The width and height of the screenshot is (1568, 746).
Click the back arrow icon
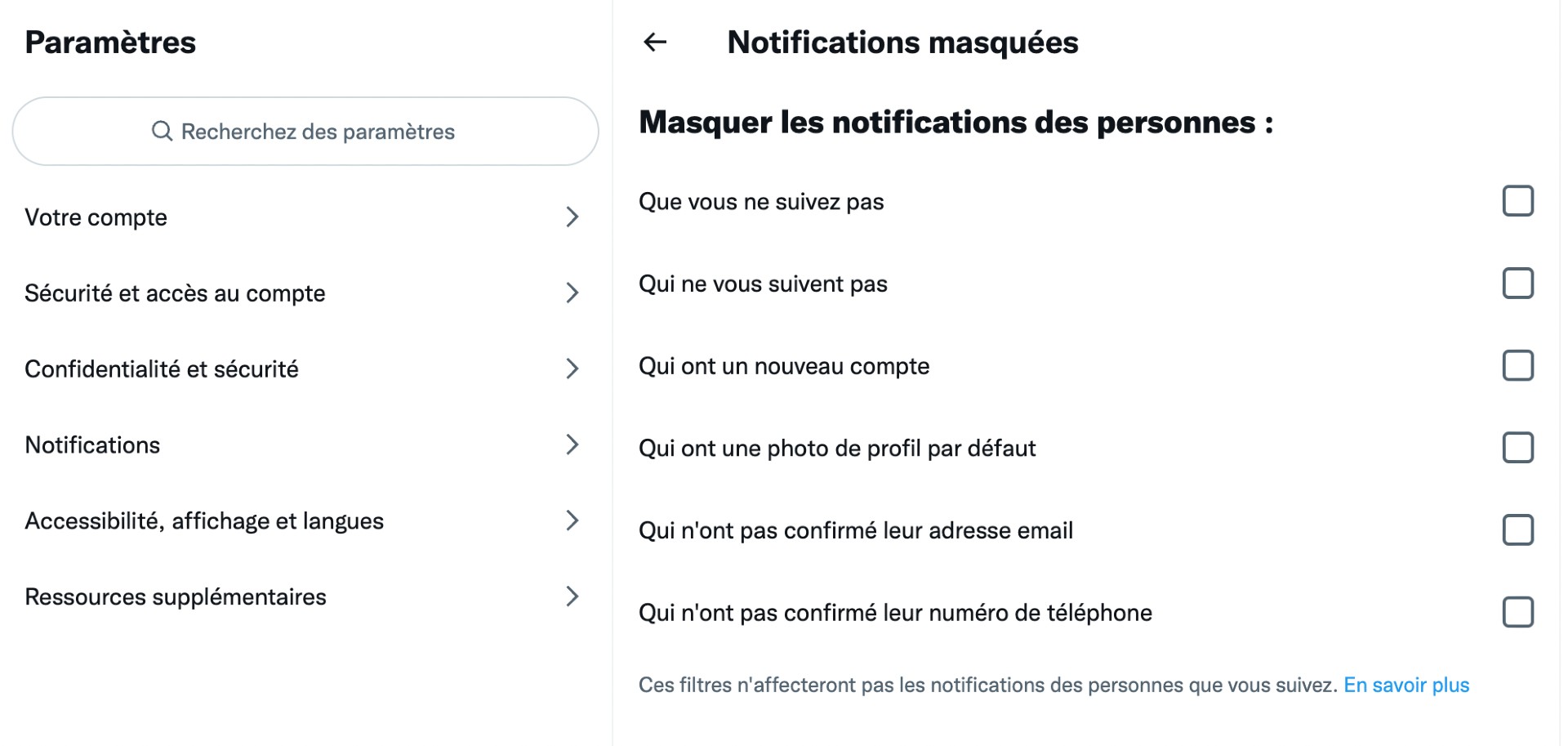pyautogui.click(x=655, y=42)
